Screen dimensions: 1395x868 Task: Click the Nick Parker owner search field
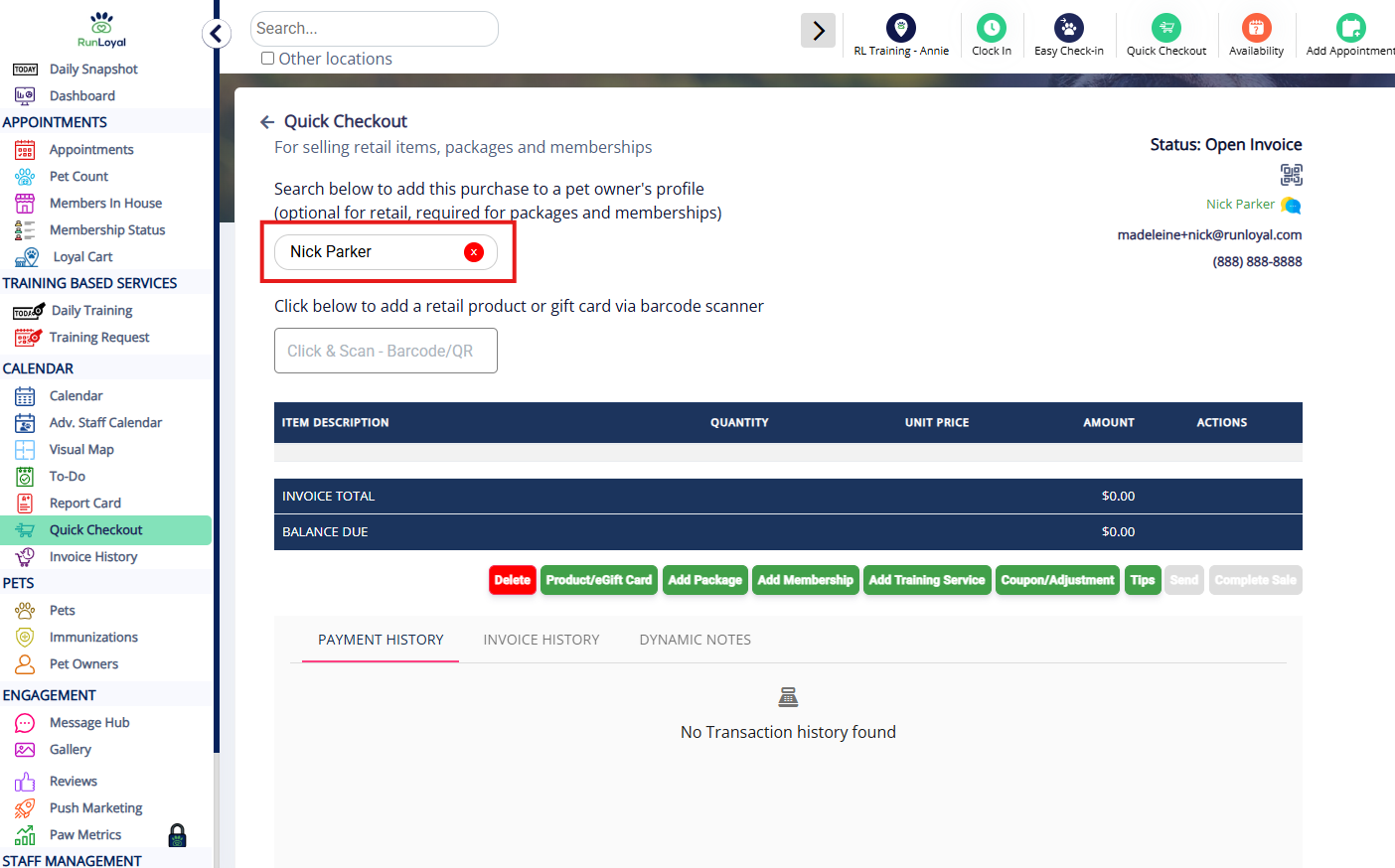coord(387,252)
